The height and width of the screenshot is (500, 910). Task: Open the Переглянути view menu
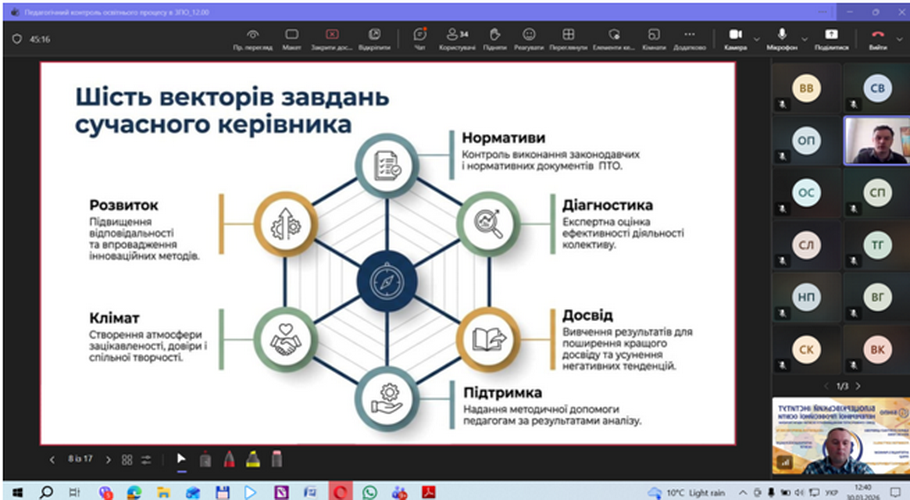568,38
